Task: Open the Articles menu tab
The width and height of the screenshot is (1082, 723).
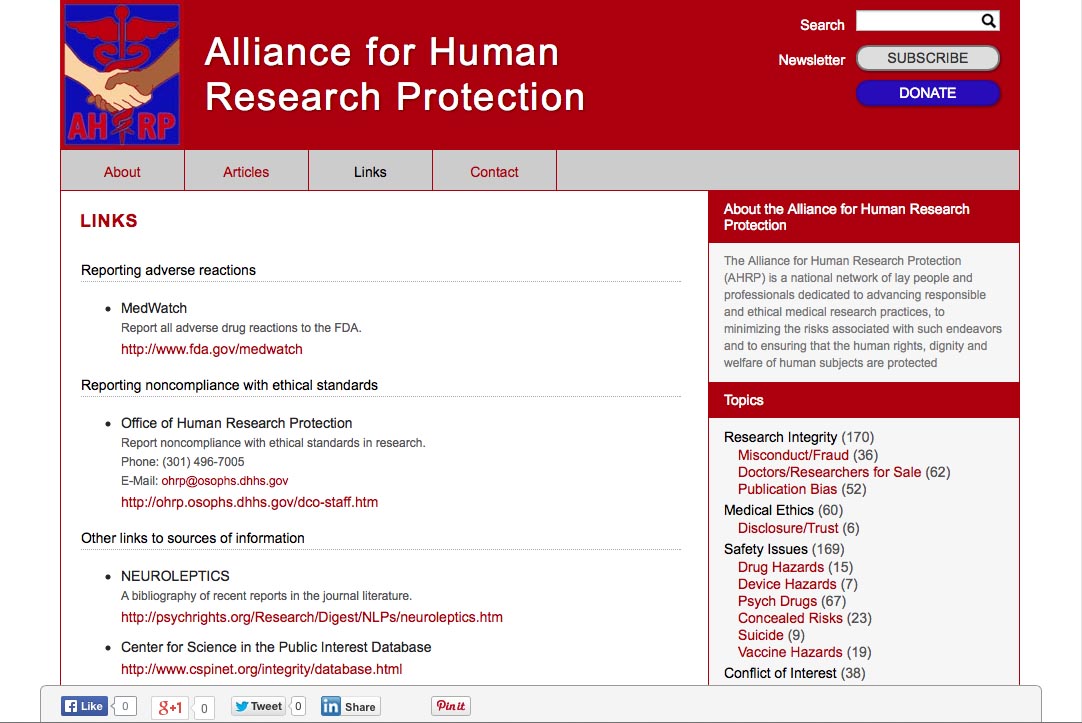Action: pos(246,172)
